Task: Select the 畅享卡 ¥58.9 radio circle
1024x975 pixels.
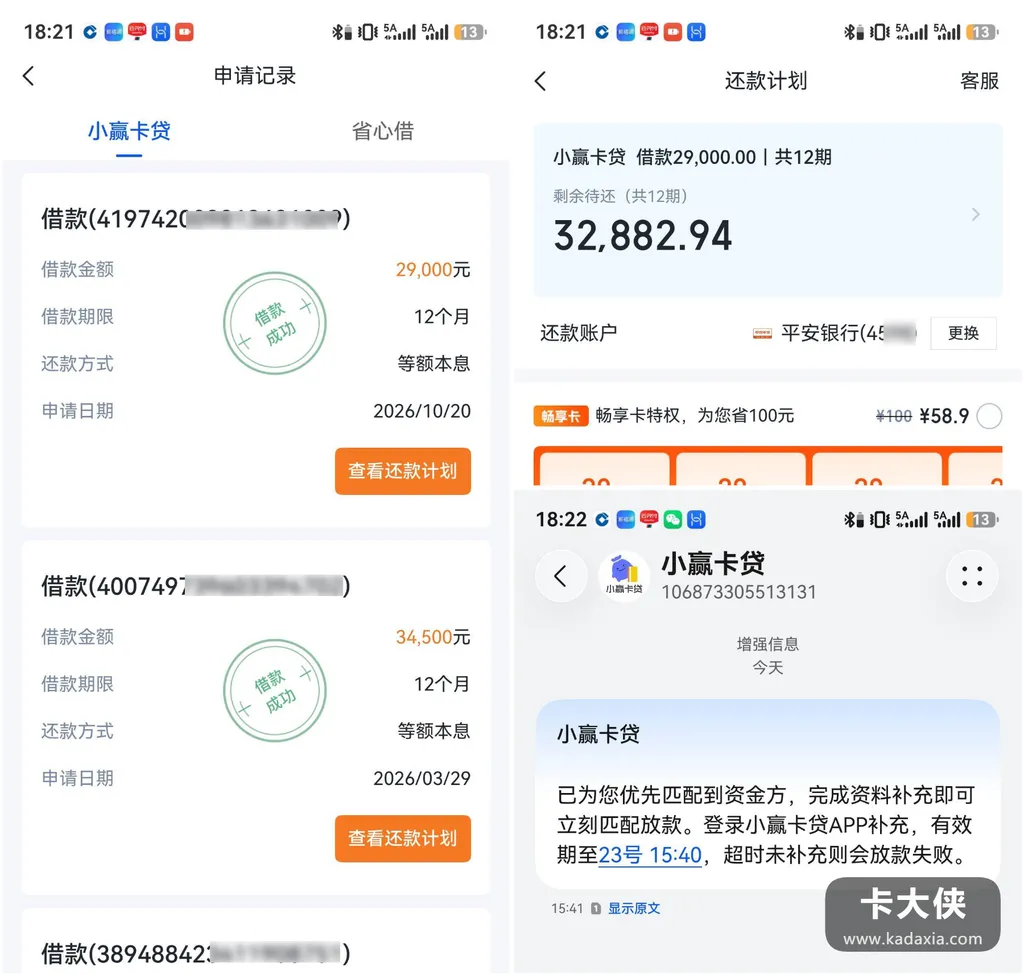Action: pyautogui.click(x=989, y=416)
